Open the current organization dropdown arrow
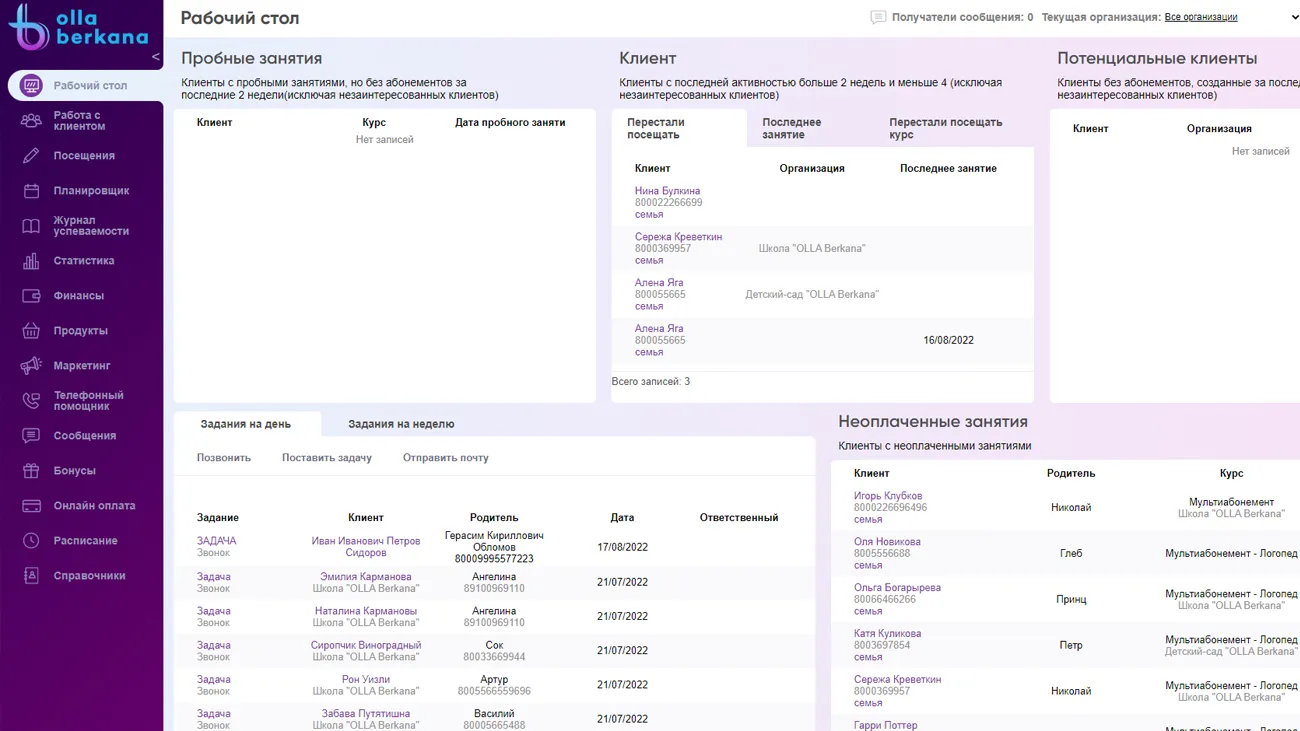Image resolution: width=1300 pixels, height=731 pixels. coord(1294,18)
